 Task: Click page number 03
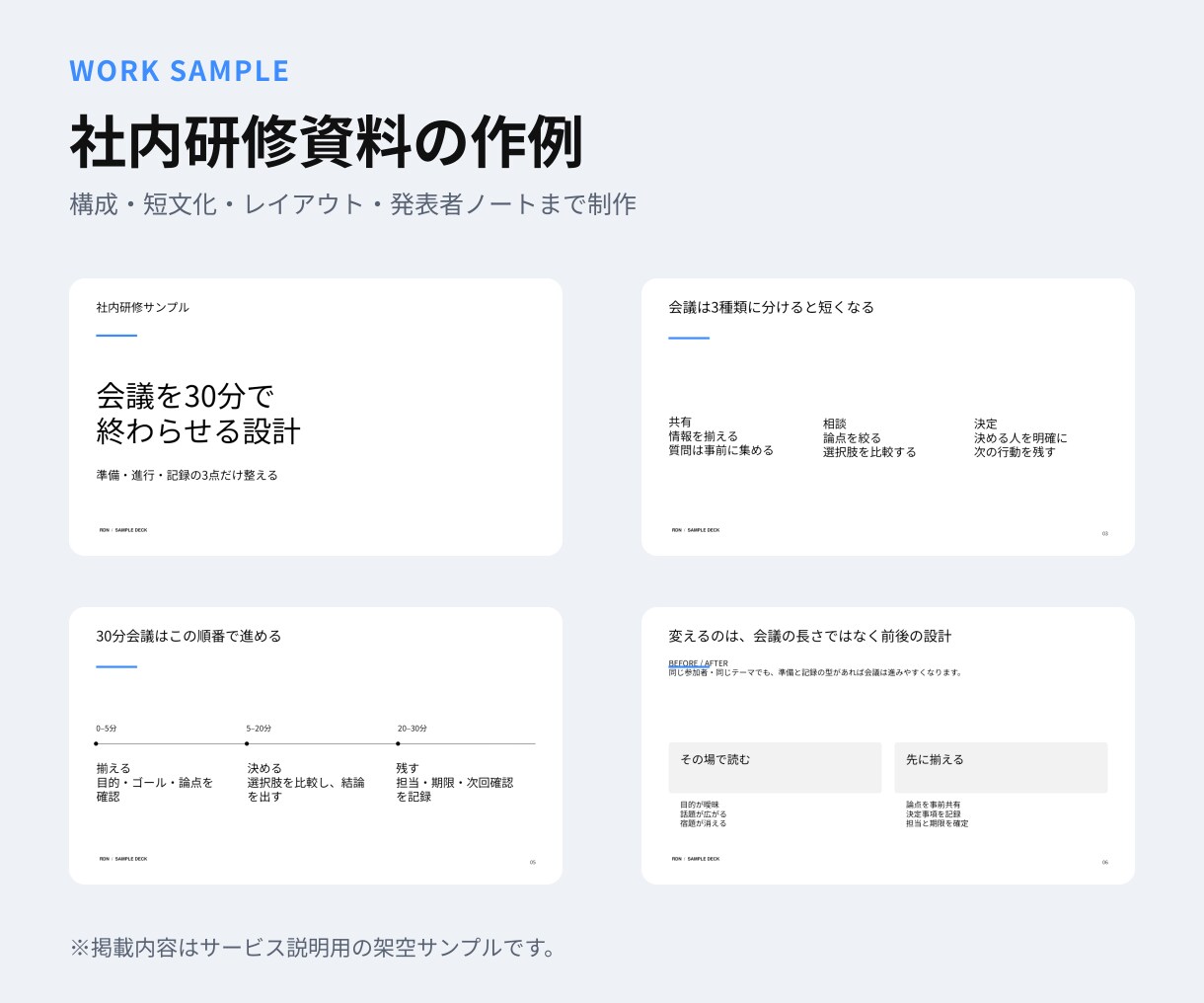(1105, 533)
